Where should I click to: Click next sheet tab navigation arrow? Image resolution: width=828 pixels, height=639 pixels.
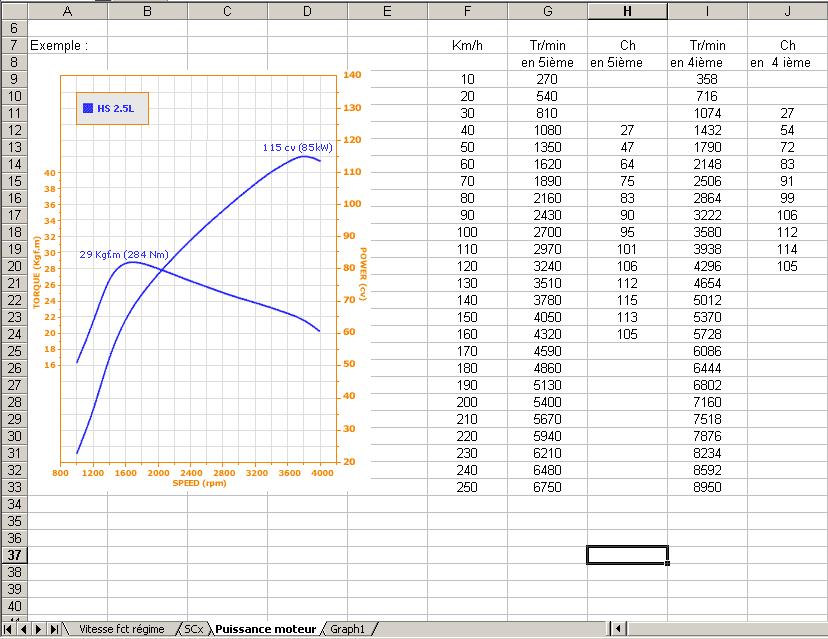pos(39,629)
